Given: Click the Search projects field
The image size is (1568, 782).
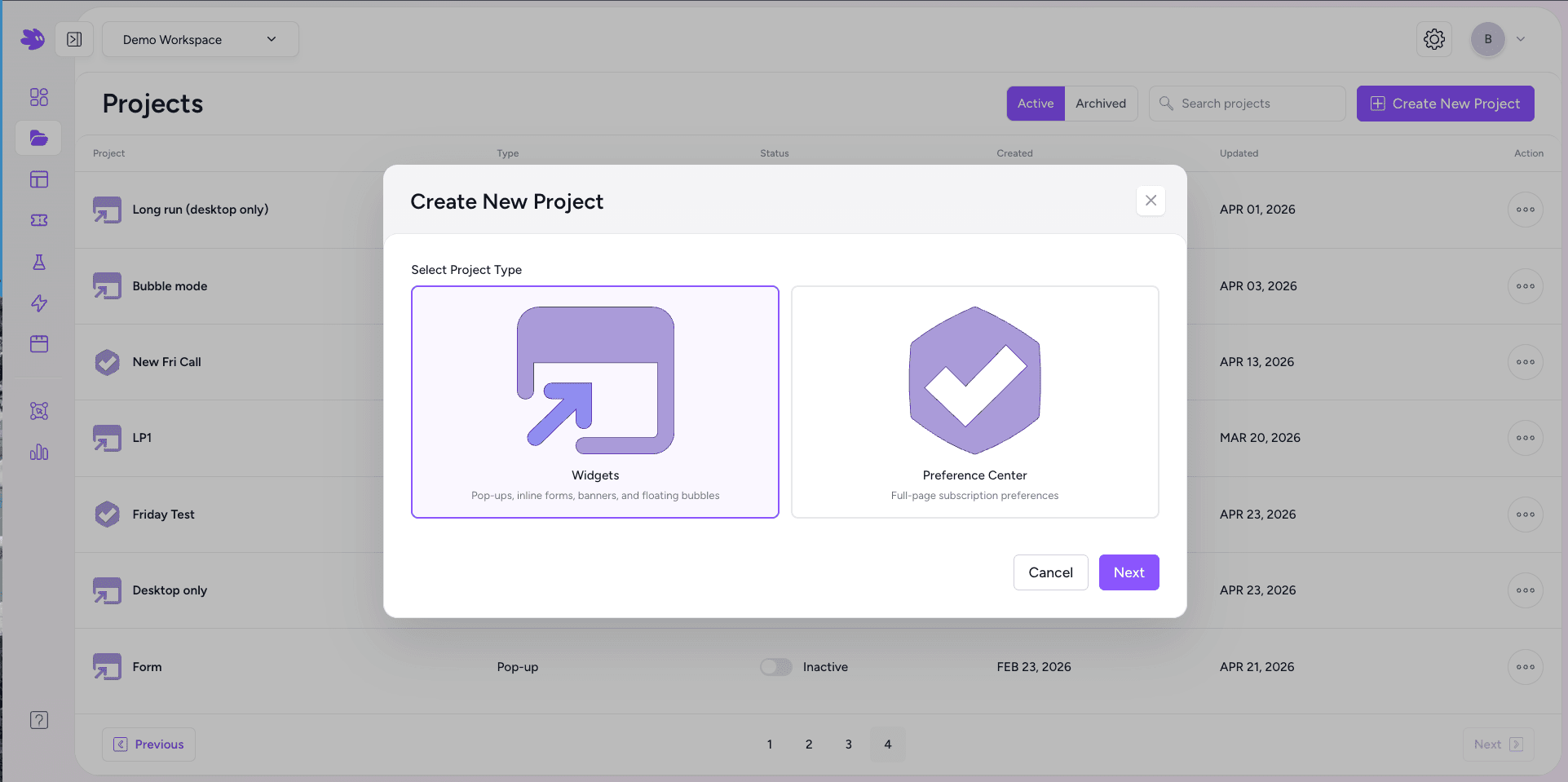Looking at the screenshot, I should 1247,104.
